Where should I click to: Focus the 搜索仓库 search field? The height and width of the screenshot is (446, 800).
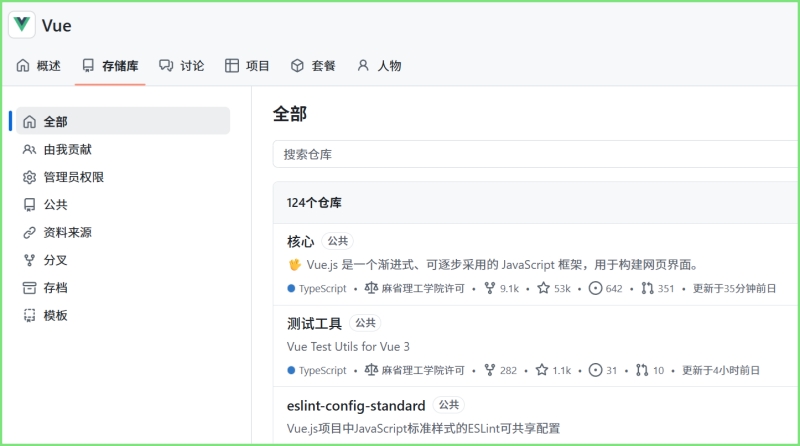(536, 154)
